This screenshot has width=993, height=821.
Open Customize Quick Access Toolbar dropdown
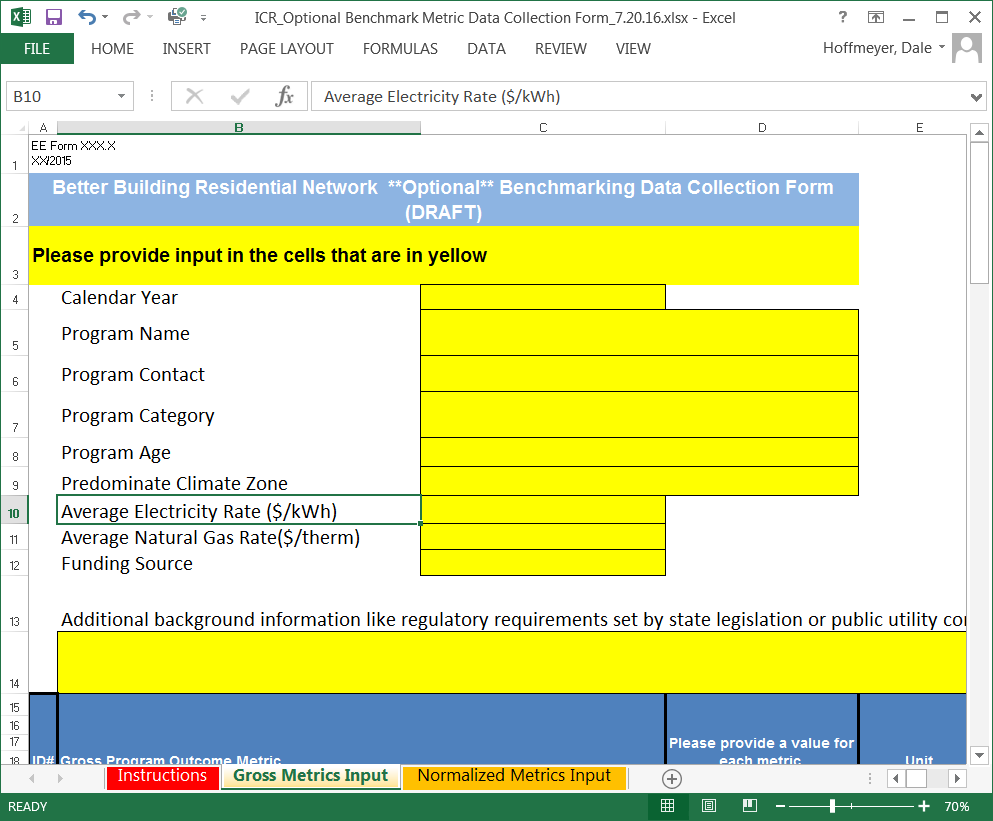[x=204, y=17]
